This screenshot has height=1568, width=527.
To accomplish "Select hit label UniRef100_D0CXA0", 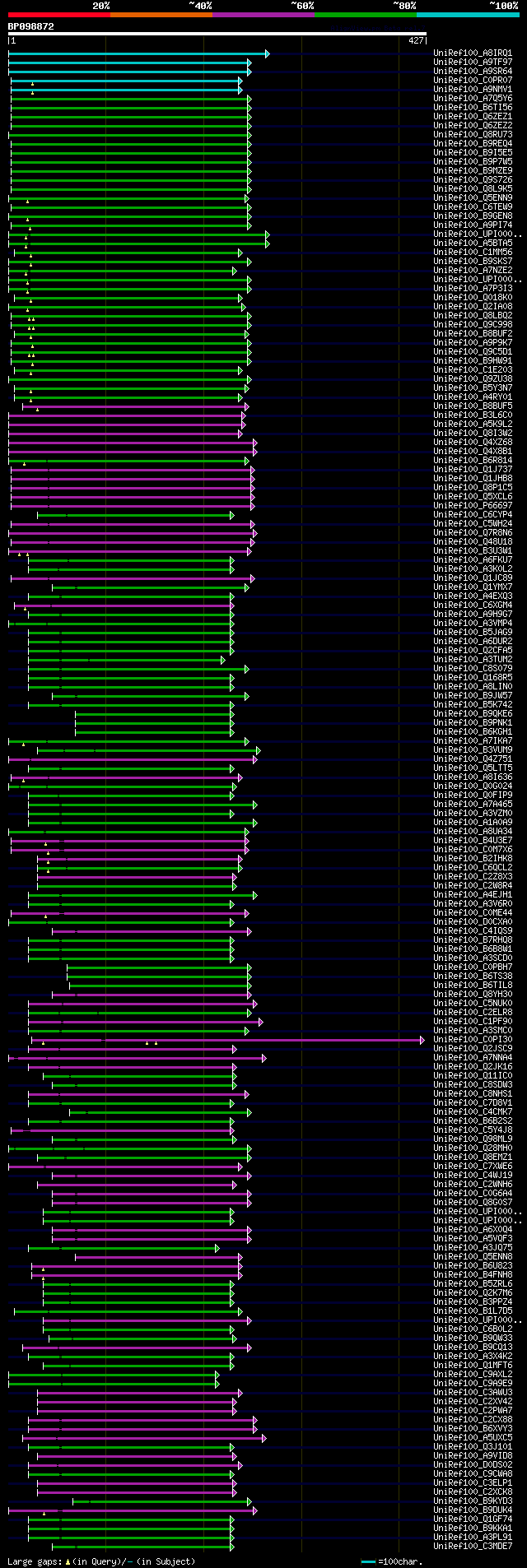I will [x=473, y=922].
